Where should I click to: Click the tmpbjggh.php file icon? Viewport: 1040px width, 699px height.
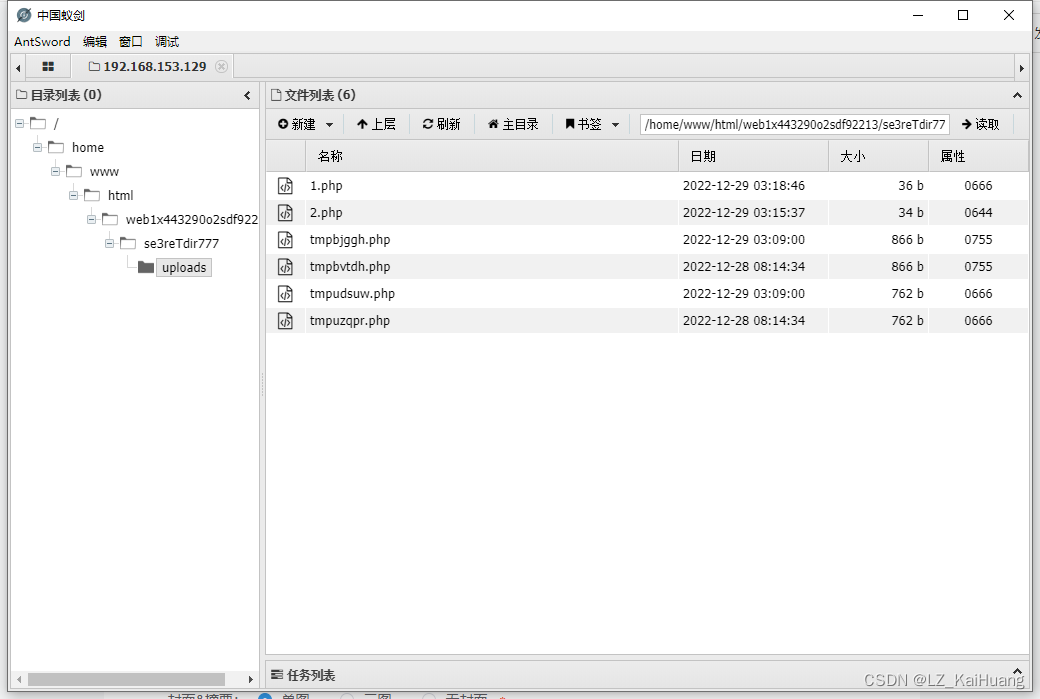[x=285, y=239]
